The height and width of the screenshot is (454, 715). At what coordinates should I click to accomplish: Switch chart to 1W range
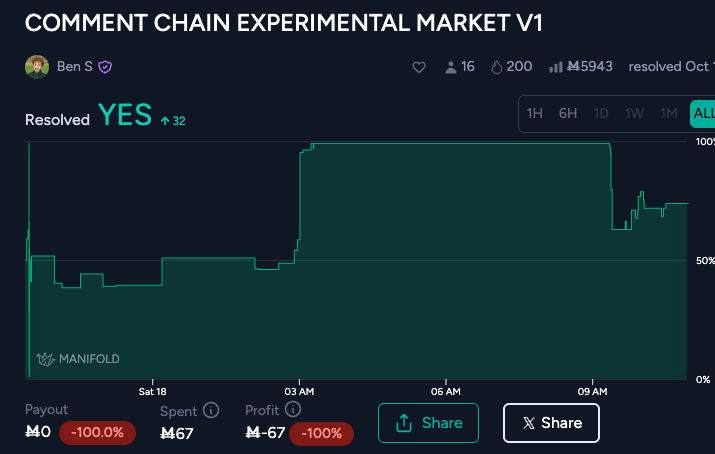pos(635,113)
